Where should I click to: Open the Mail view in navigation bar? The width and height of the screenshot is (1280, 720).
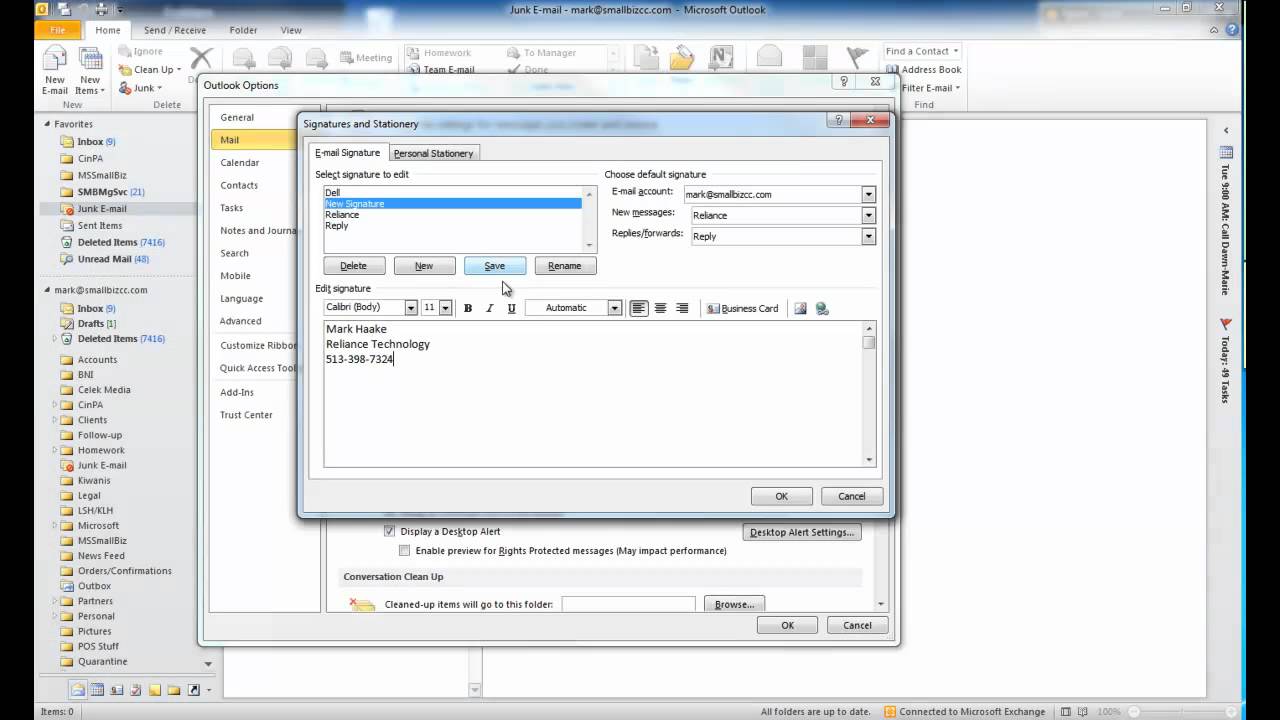click(77, 690)
